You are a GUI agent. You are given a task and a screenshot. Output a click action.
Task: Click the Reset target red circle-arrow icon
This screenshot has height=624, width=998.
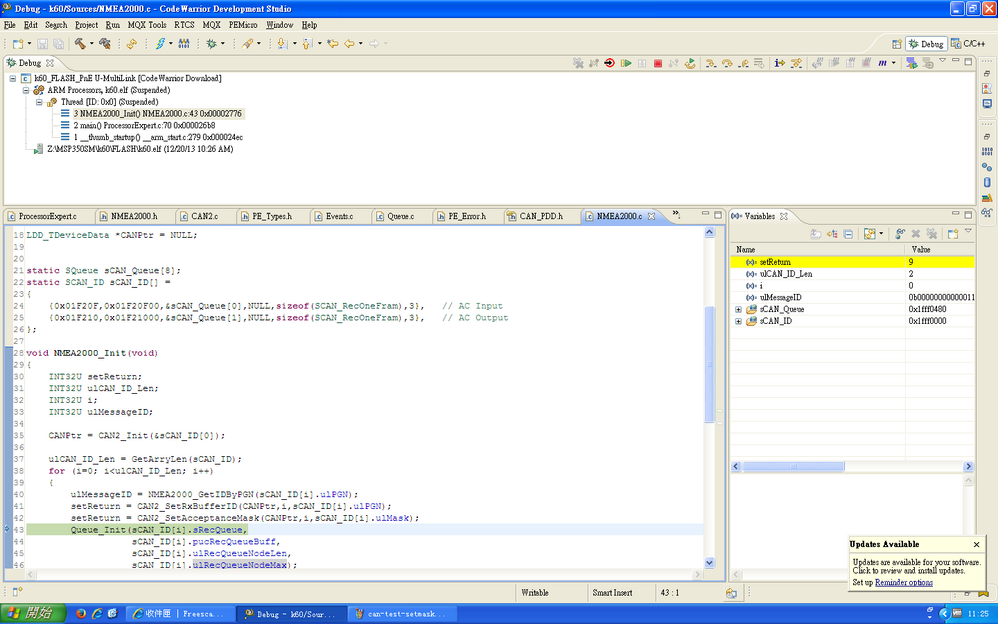pos(609,63)
